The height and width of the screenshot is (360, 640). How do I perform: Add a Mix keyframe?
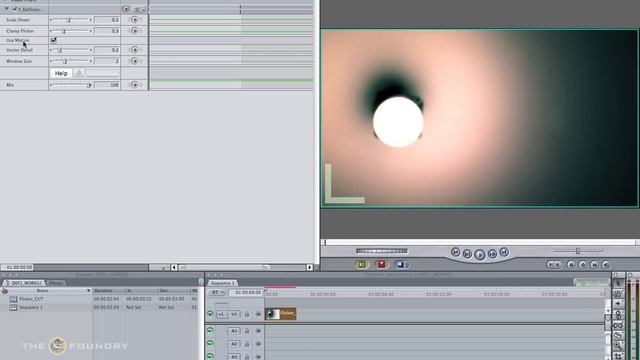[135, 85]
